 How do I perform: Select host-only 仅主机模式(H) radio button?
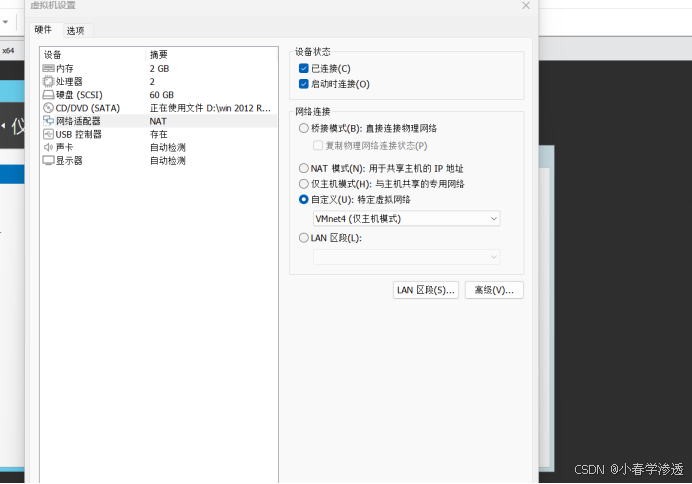pyautogui.click(x=304, y=184)
